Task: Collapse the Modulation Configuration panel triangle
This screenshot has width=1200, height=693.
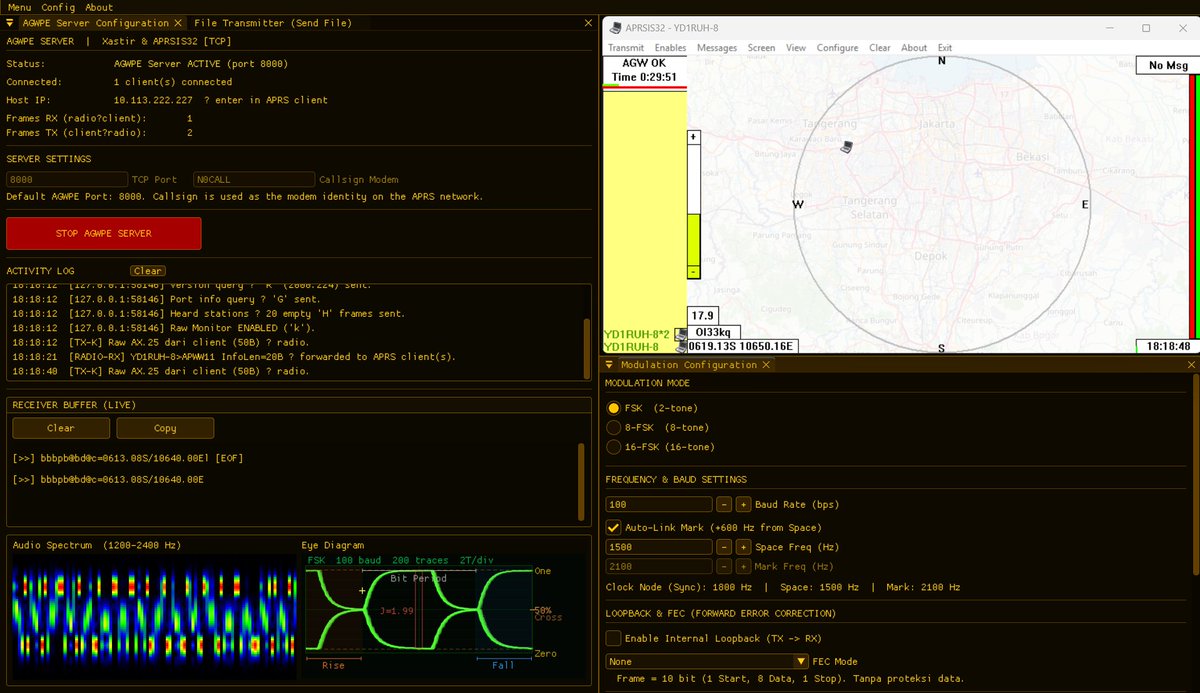Action: click(610, 365)
